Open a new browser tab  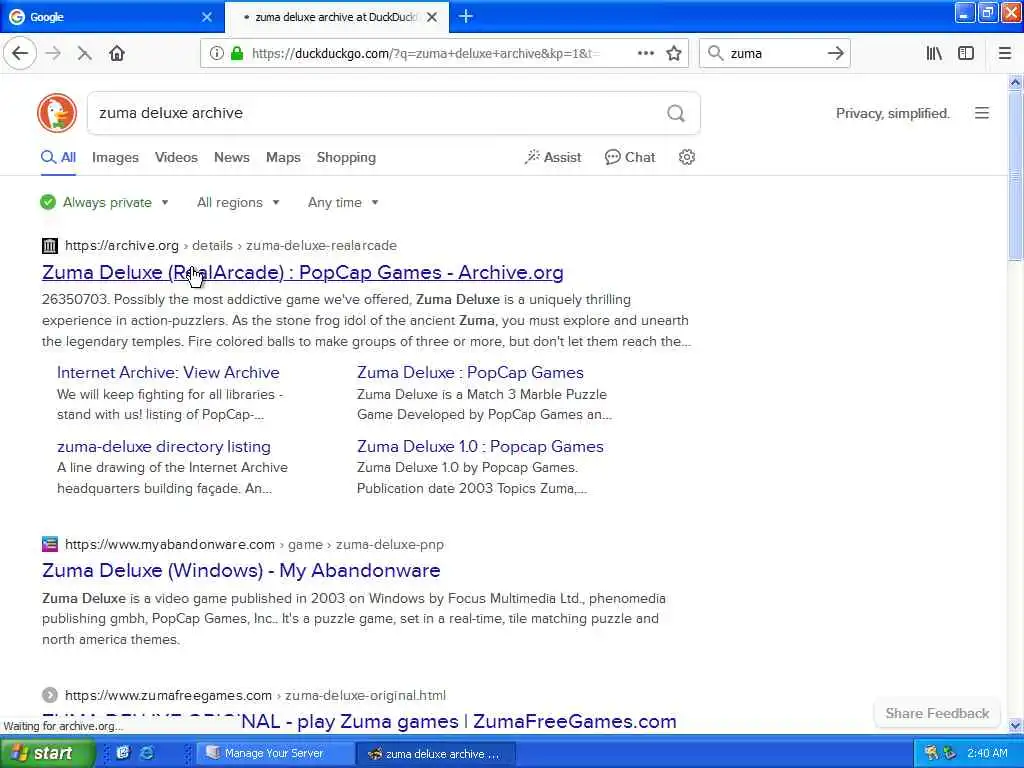point(466,17)
